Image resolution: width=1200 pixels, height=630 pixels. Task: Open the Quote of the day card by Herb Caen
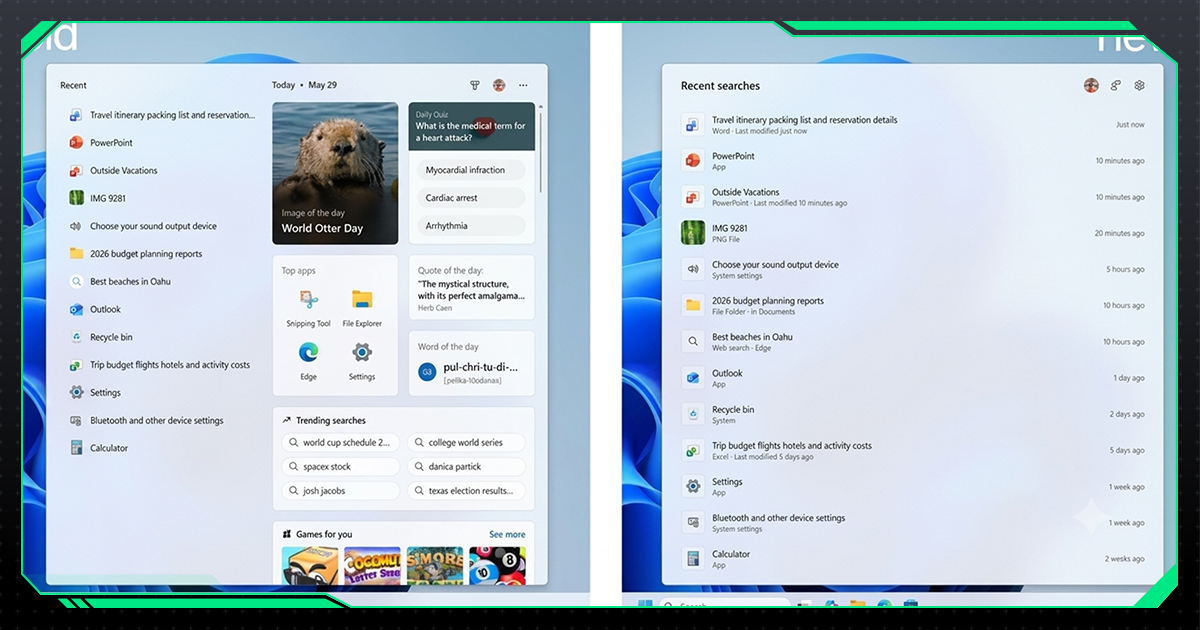click(x=471, y=289)
